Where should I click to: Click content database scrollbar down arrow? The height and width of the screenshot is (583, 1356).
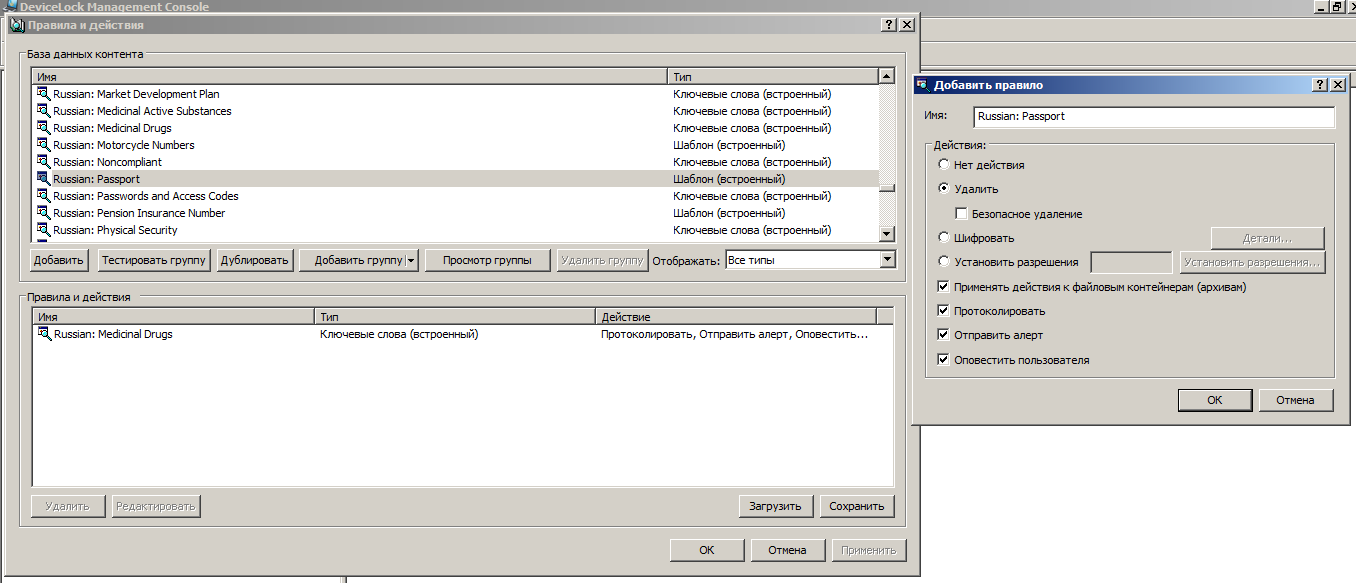[886, 234]
